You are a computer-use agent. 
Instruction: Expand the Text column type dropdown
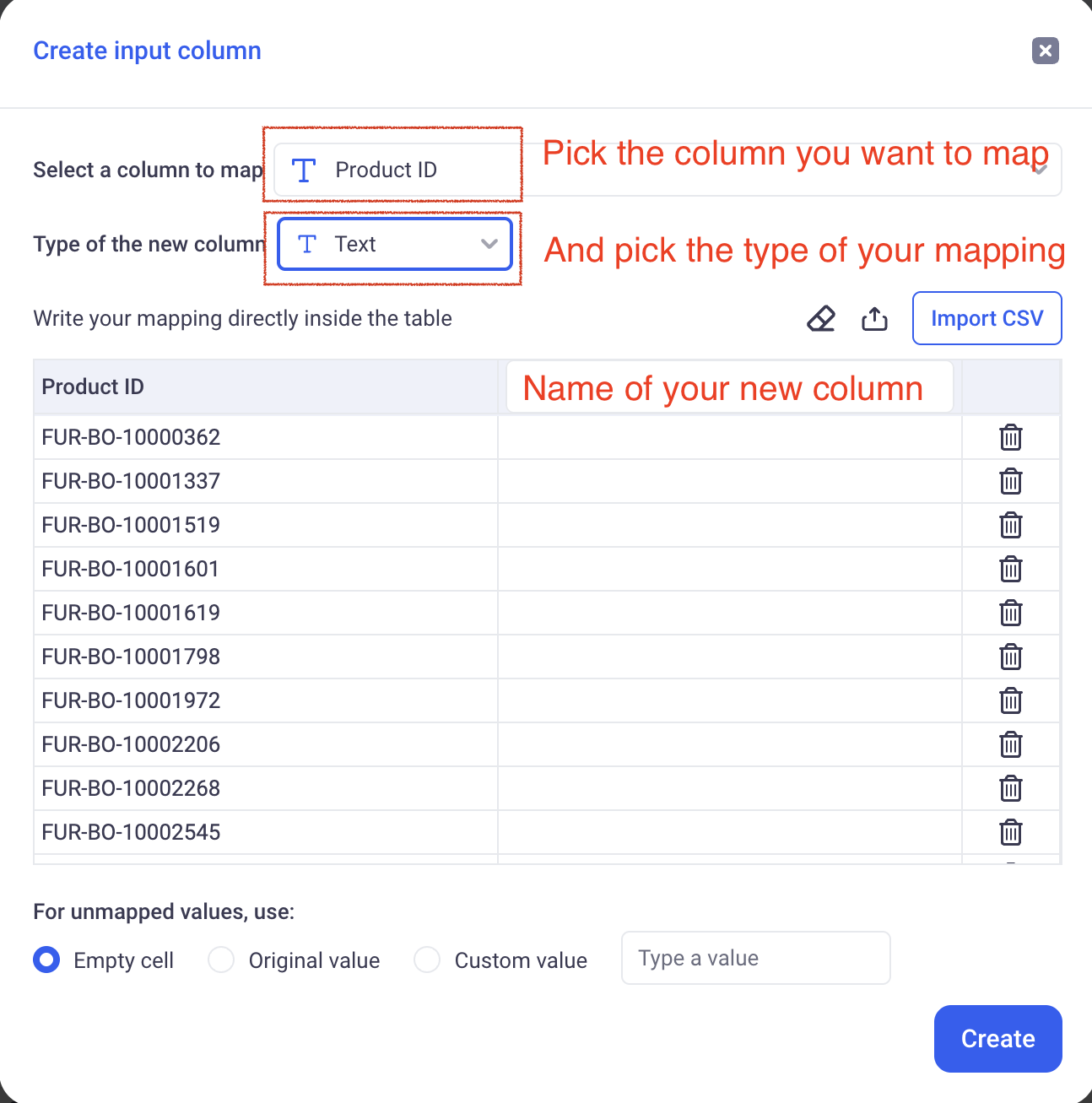(x=395, y=245)
